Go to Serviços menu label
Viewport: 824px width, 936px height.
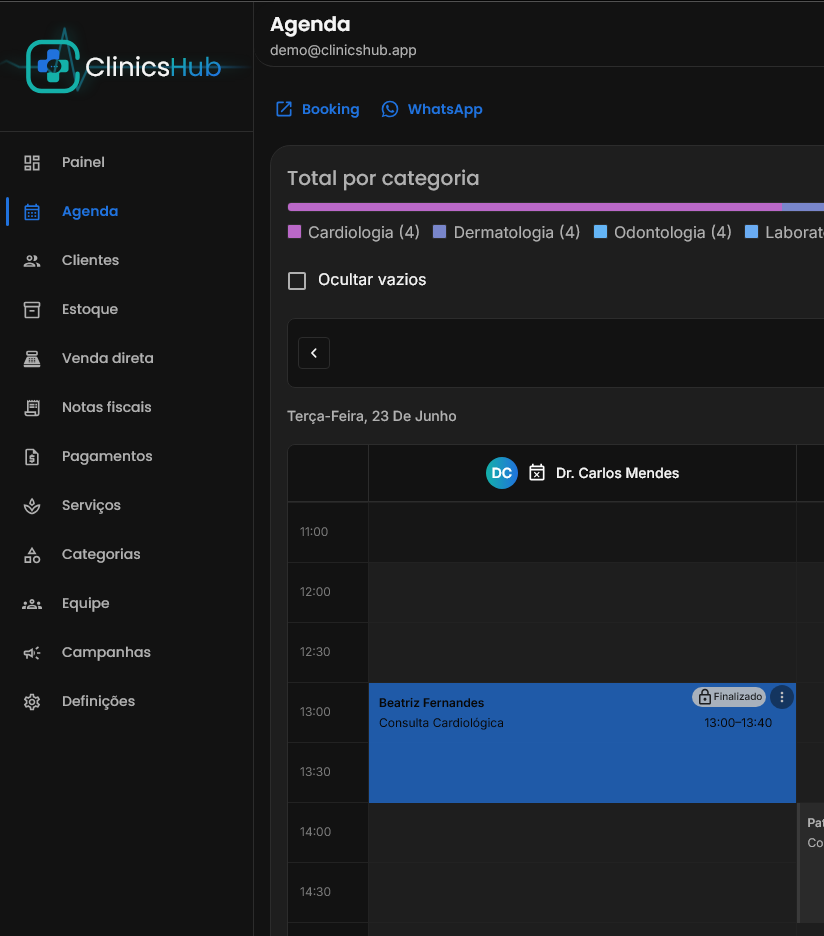(91, 505)
